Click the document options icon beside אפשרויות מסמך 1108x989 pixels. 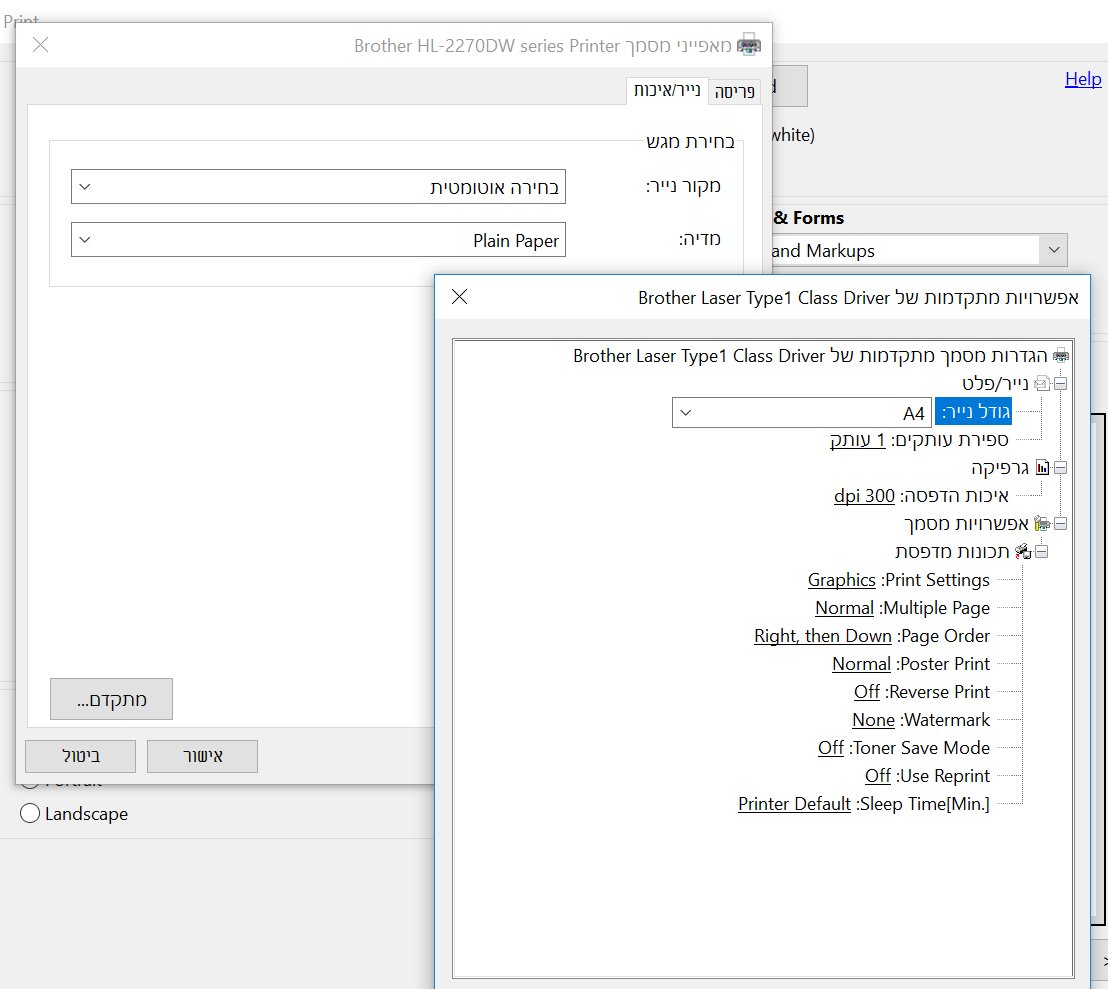tap(1042, 523)
